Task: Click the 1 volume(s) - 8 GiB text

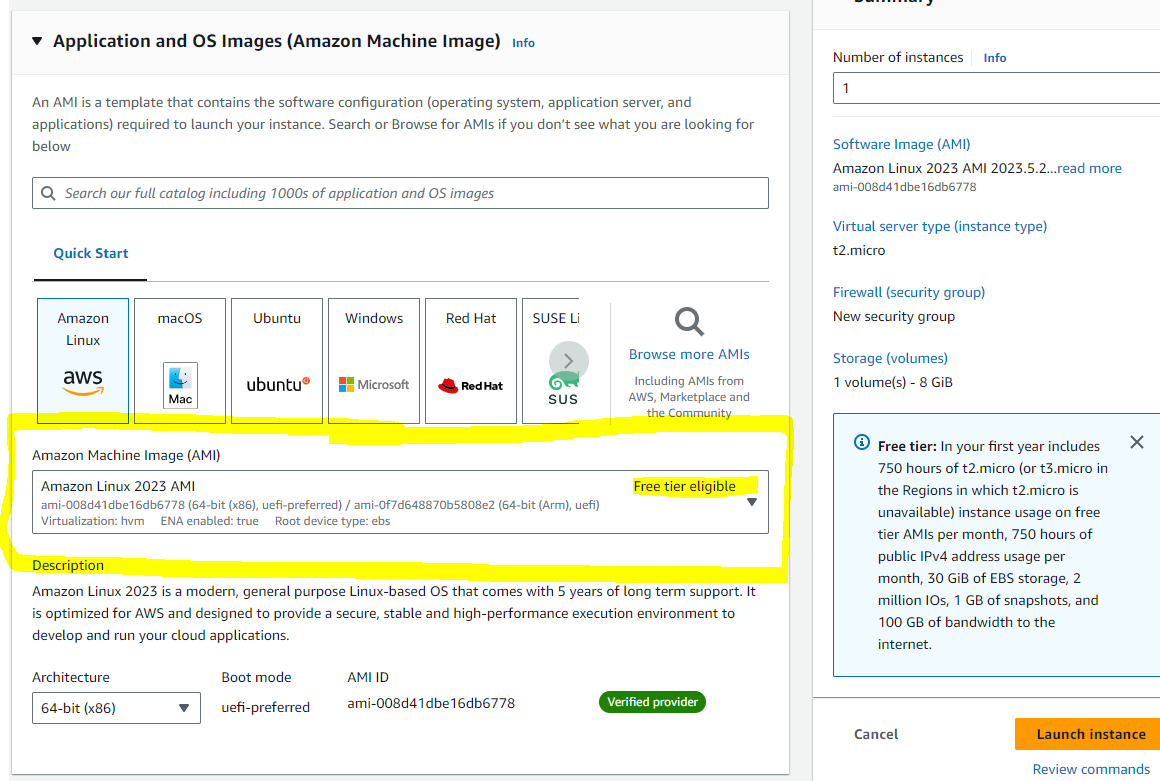Action: 893,382
